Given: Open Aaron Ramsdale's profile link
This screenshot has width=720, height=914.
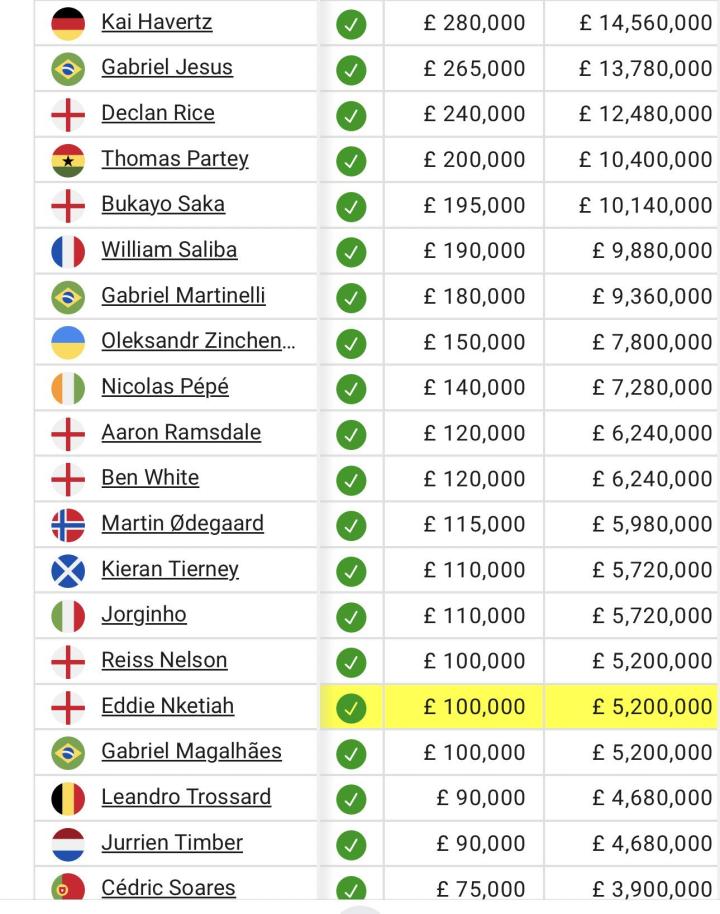Looking at the screenshot, I should (x=181, y=433).
